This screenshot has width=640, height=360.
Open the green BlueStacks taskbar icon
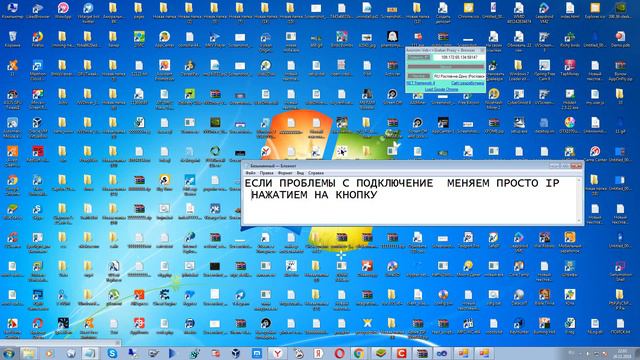(381, 353)
